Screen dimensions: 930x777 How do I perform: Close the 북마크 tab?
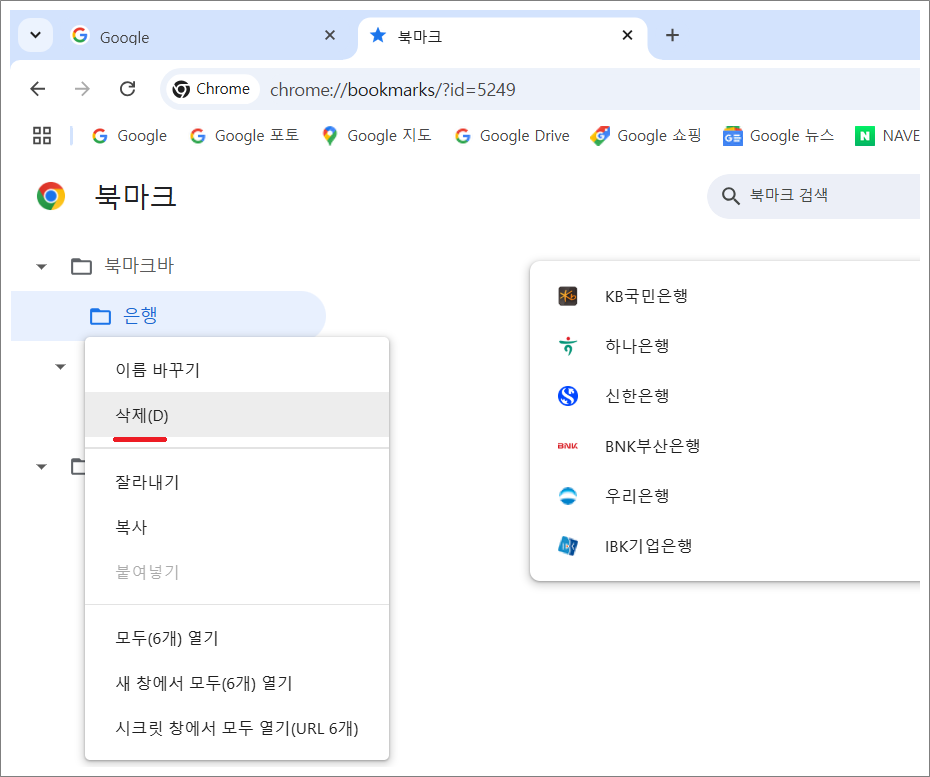[x=627, y=36]
